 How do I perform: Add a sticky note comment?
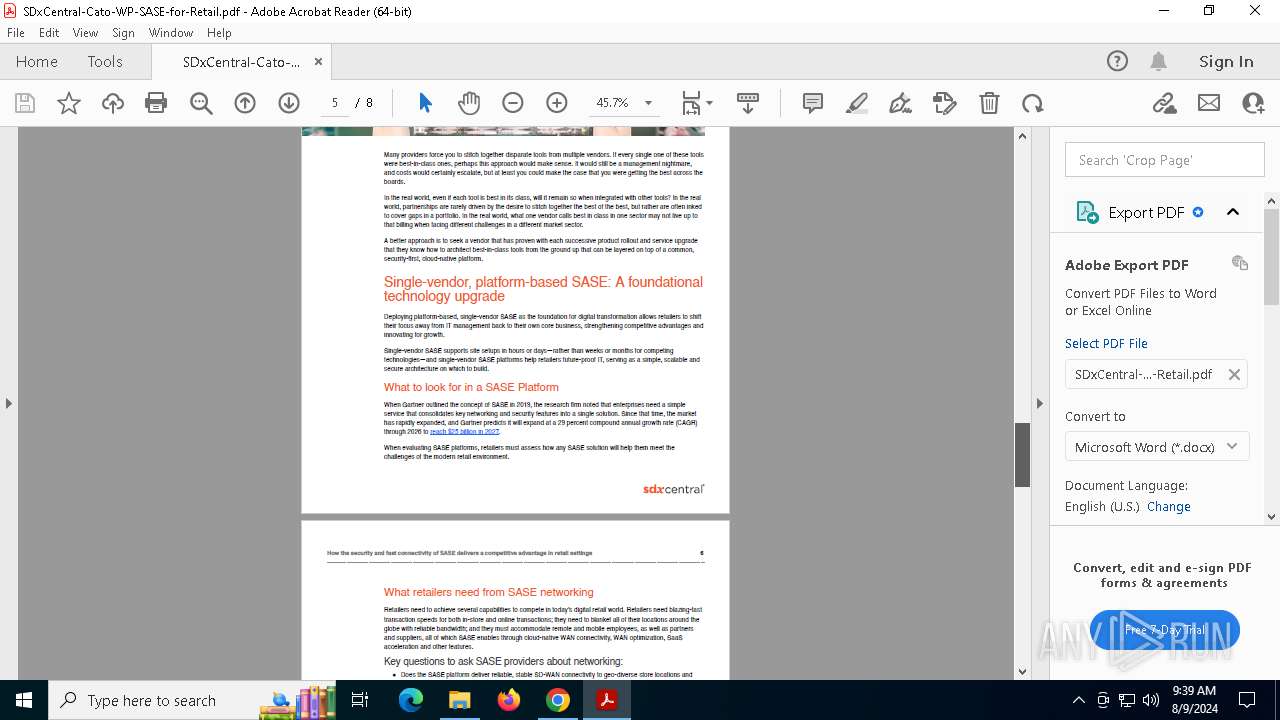tap(813, 103)
